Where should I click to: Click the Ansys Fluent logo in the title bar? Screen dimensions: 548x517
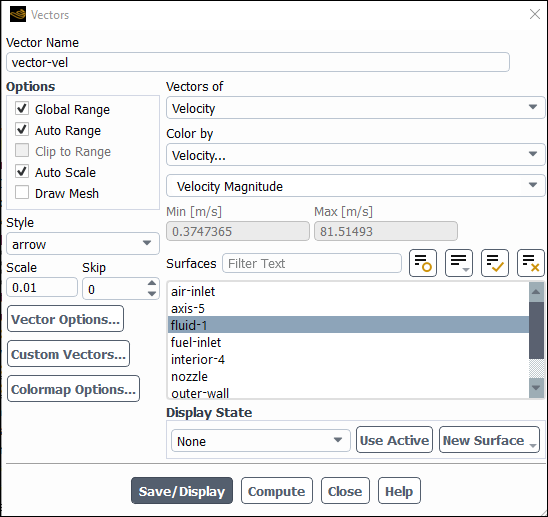click(18, 14)
